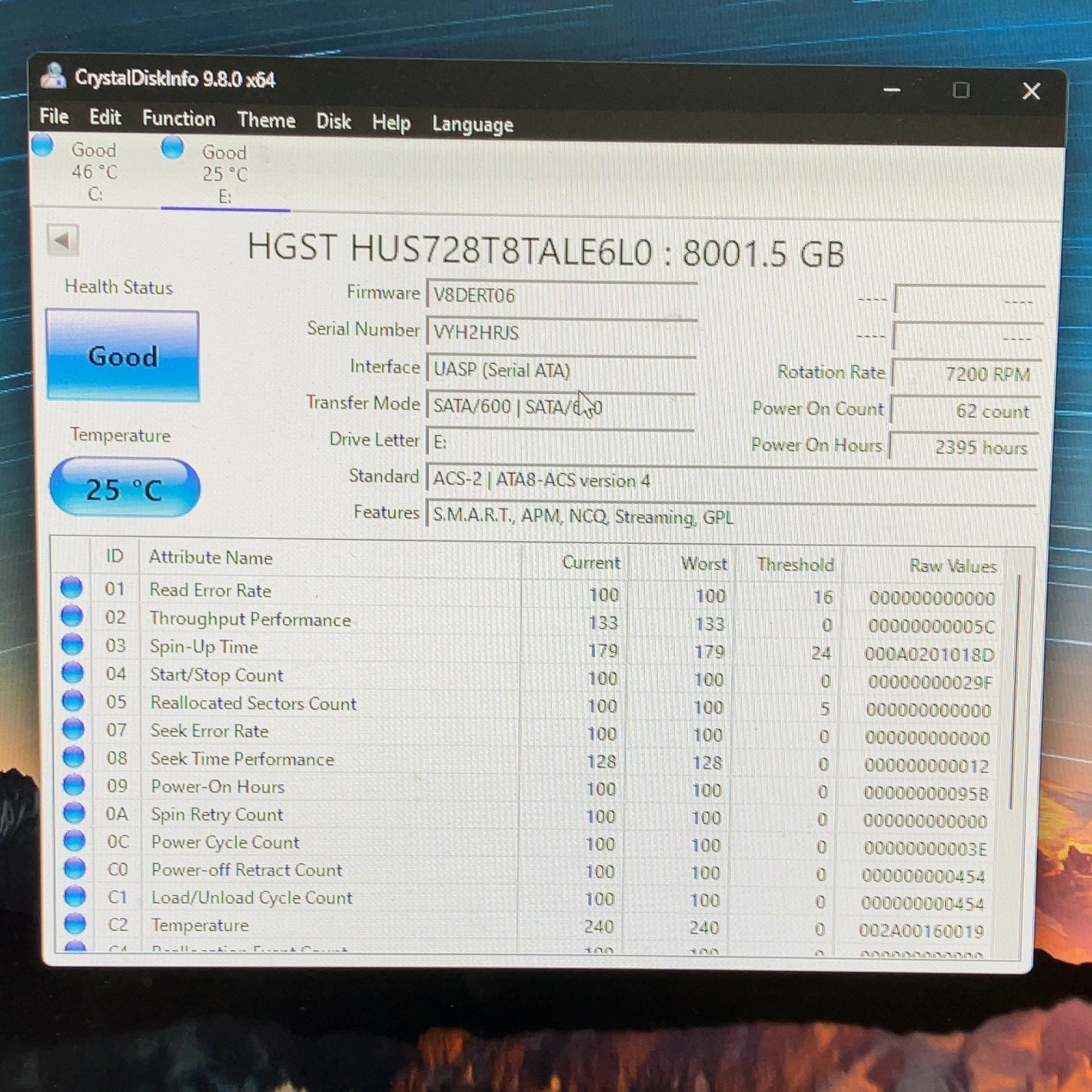
Task: Click the Interface field UASP (Serial ATA)
Action: coord(561,370)
